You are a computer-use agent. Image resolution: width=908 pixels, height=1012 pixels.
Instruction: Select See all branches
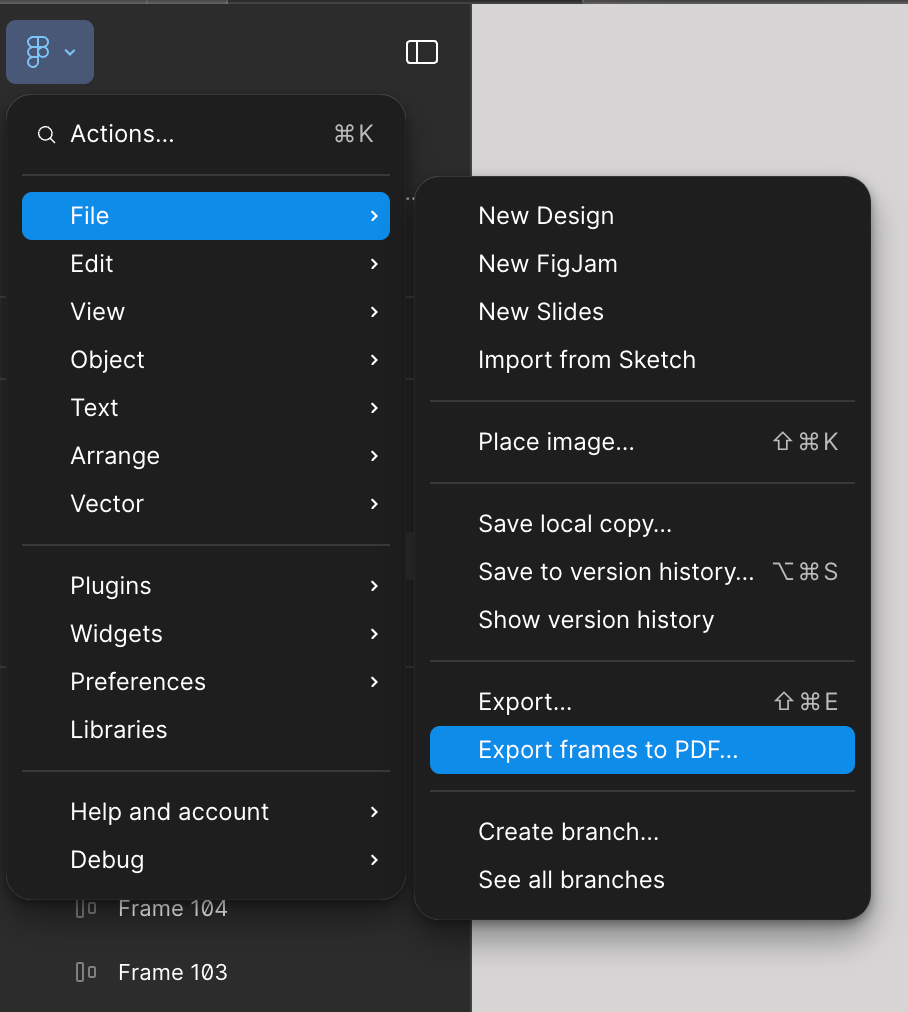642,880
